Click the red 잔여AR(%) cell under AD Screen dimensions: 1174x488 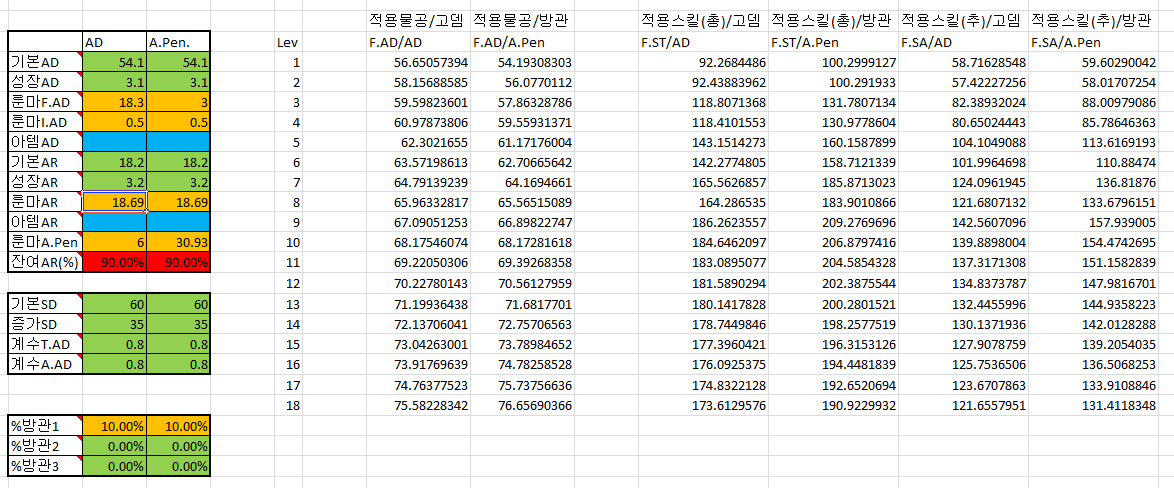[x=114, y=262]
